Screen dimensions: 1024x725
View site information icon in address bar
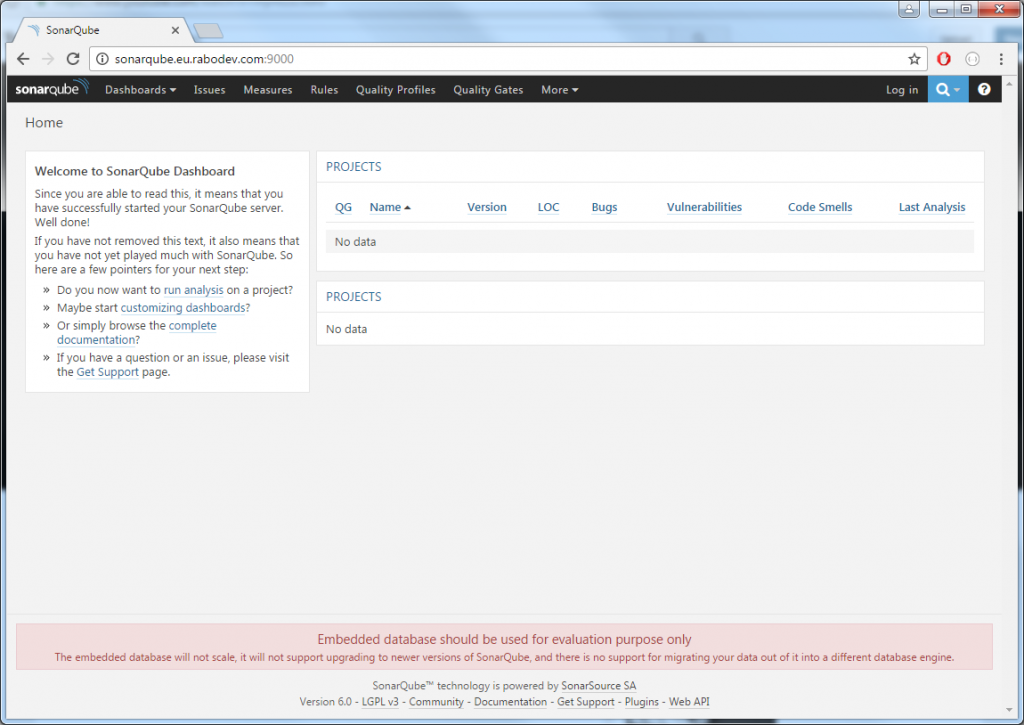click(x=103, y=59)
